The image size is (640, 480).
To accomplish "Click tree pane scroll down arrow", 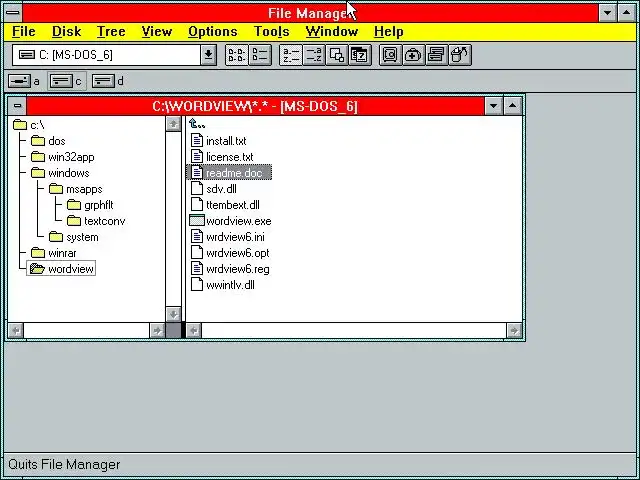I will point(173,314).
